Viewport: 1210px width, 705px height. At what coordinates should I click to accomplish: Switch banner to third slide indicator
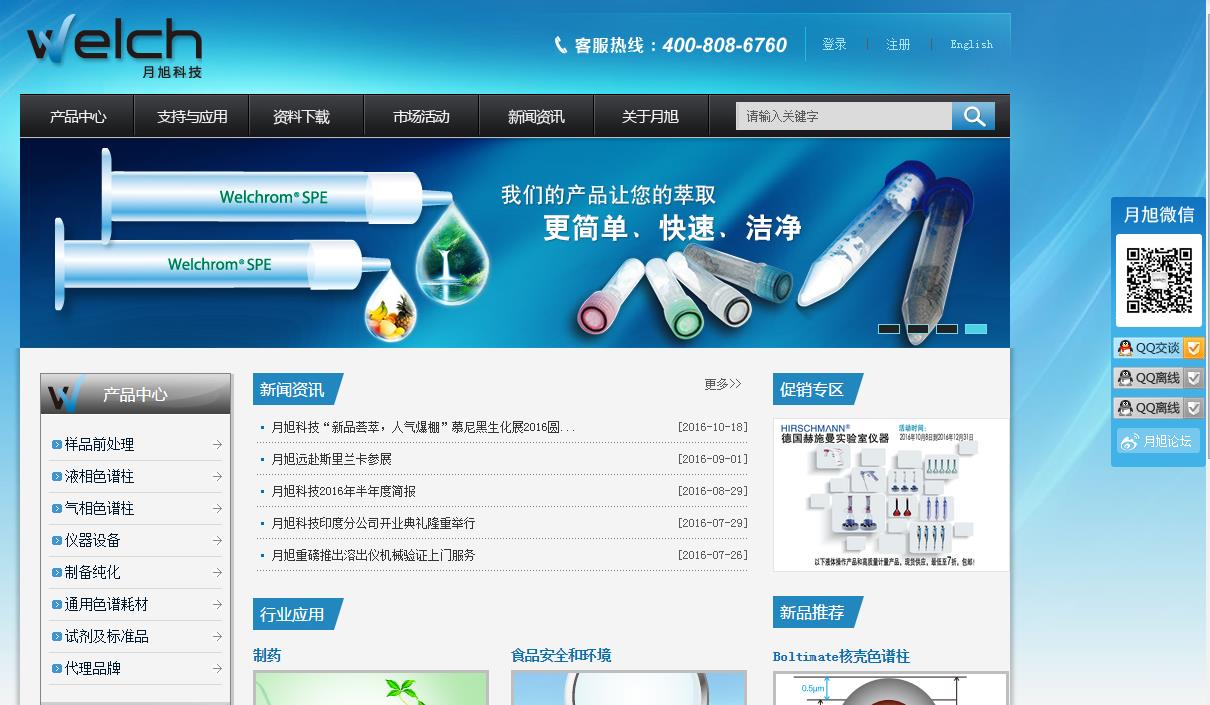coord(947,329)
